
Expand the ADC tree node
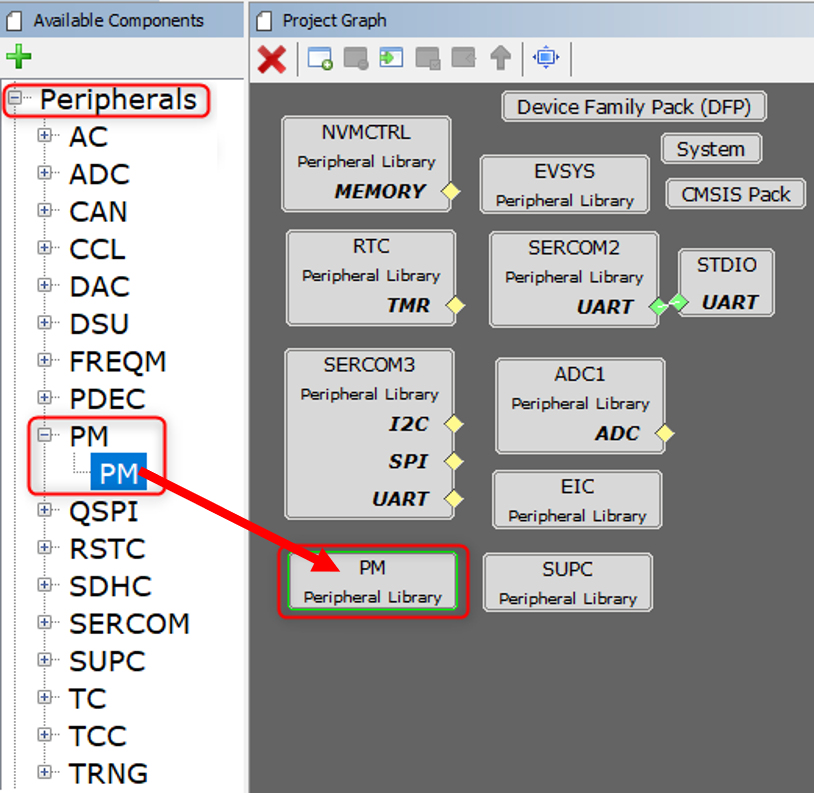44,173
